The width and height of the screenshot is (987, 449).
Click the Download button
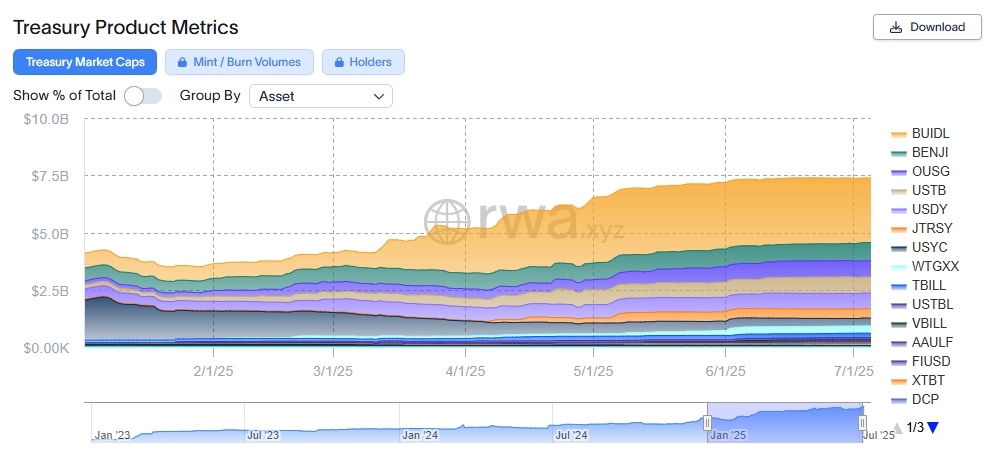click(x=927, y=27)
